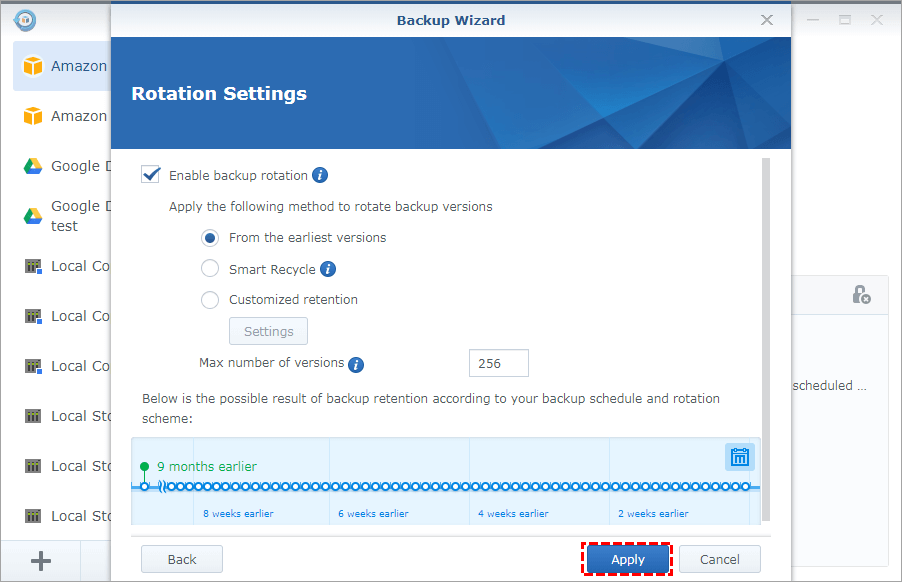
Task: Click info icon beside Enable backup rotation
Action: (x=320, y=175)
